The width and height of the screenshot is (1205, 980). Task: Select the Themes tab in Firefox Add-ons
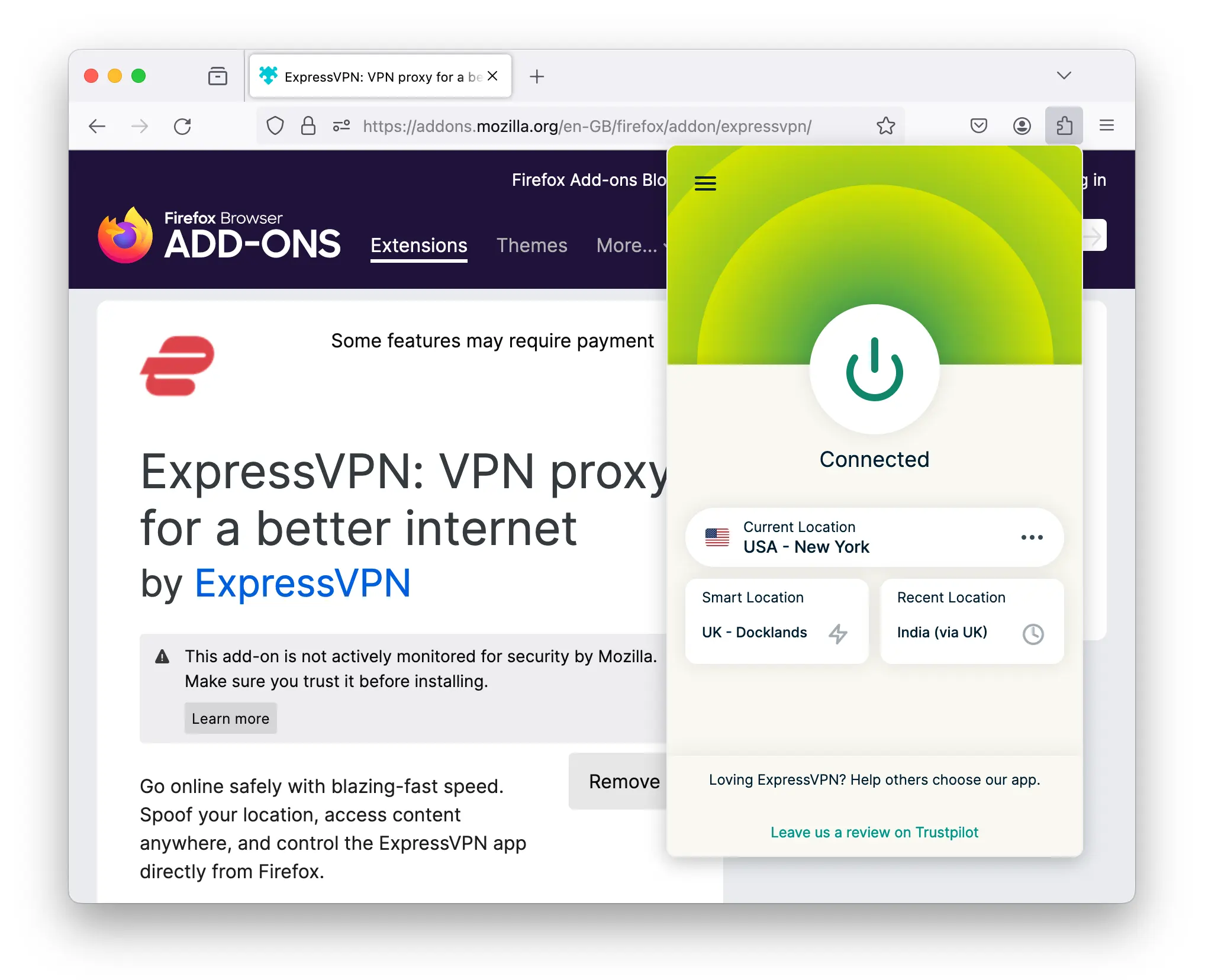(x=533, y=245)
